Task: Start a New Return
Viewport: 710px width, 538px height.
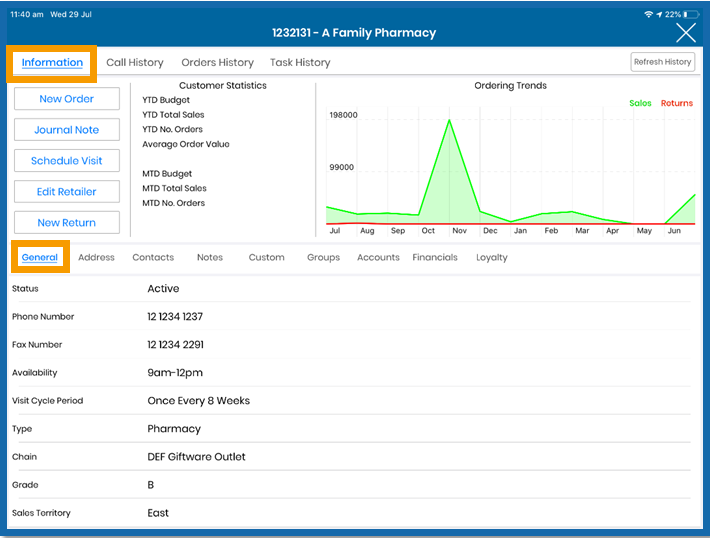Action: (x=67, y=222)
